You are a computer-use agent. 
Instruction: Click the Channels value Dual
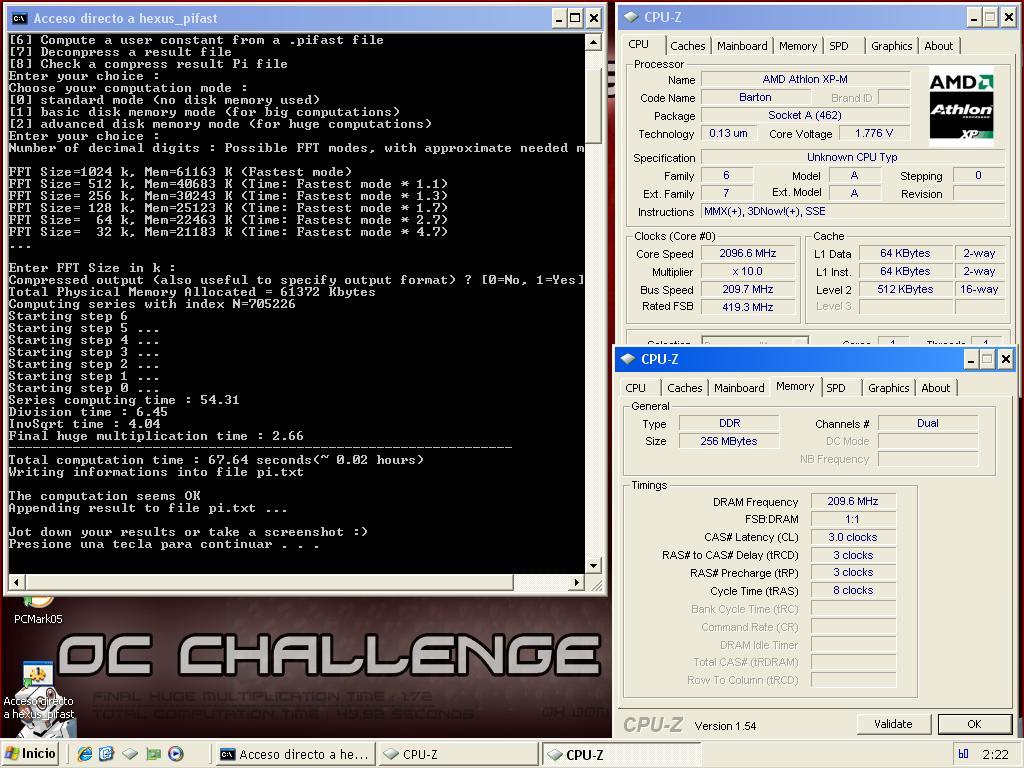tap(928, 423)
